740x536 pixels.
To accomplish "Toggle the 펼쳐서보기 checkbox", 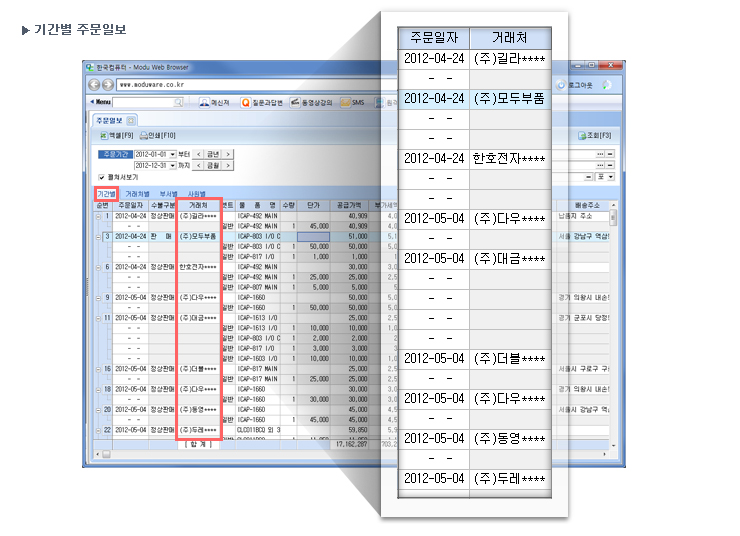I will pyautogui.click(x=101, y=176).
